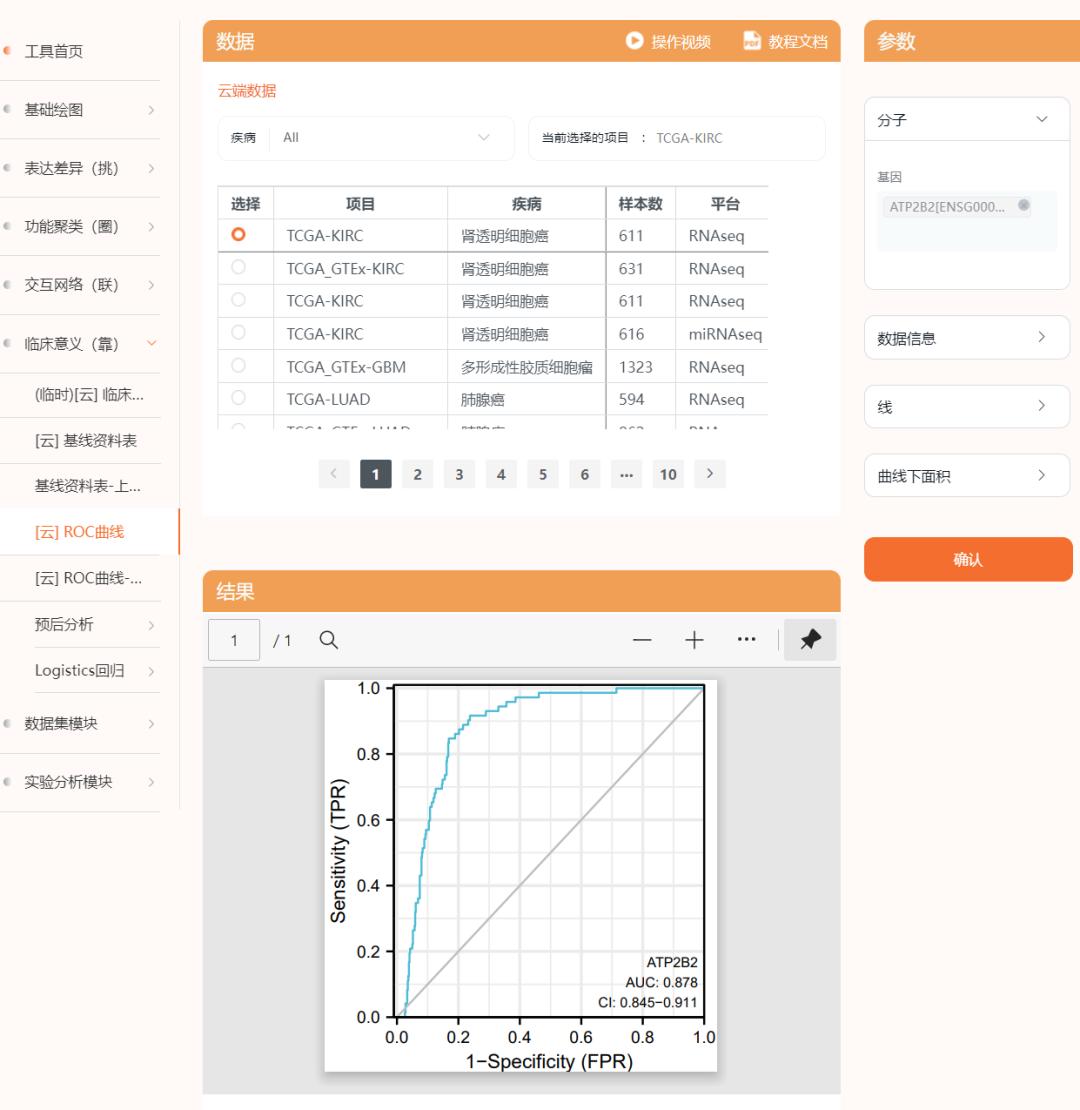Open [云] 基线资料表 menu item
Image resolution: width=1080 pixels, height=1110 pixels.
[86, 440]
